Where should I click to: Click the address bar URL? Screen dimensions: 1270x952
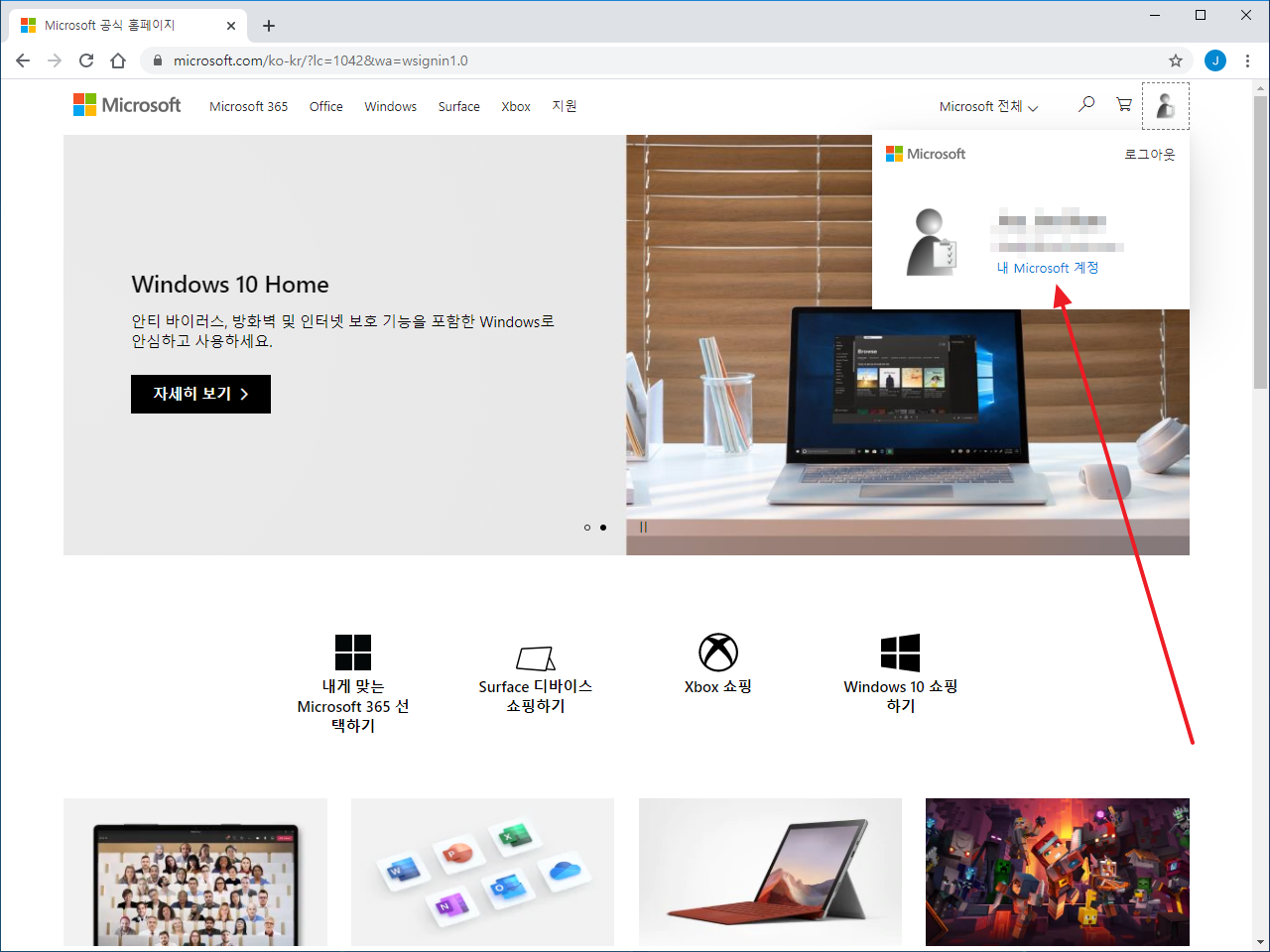pyautogui.click(x=320, y=60)
